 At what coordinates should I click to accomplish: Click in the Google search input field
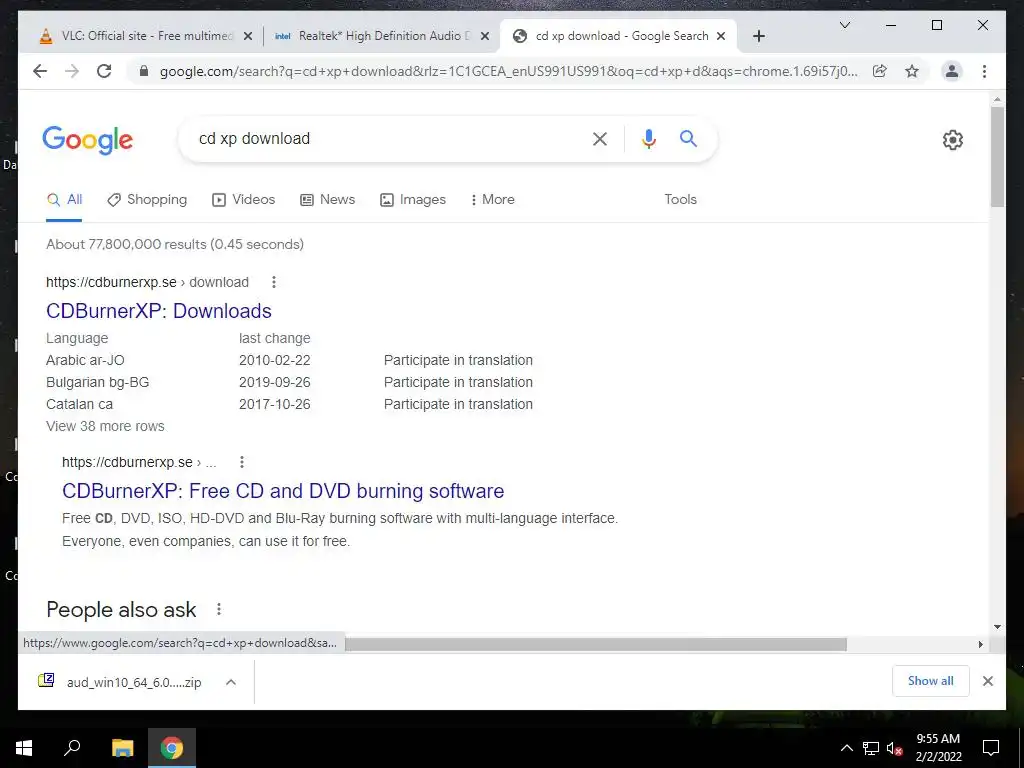coord(385,138)
